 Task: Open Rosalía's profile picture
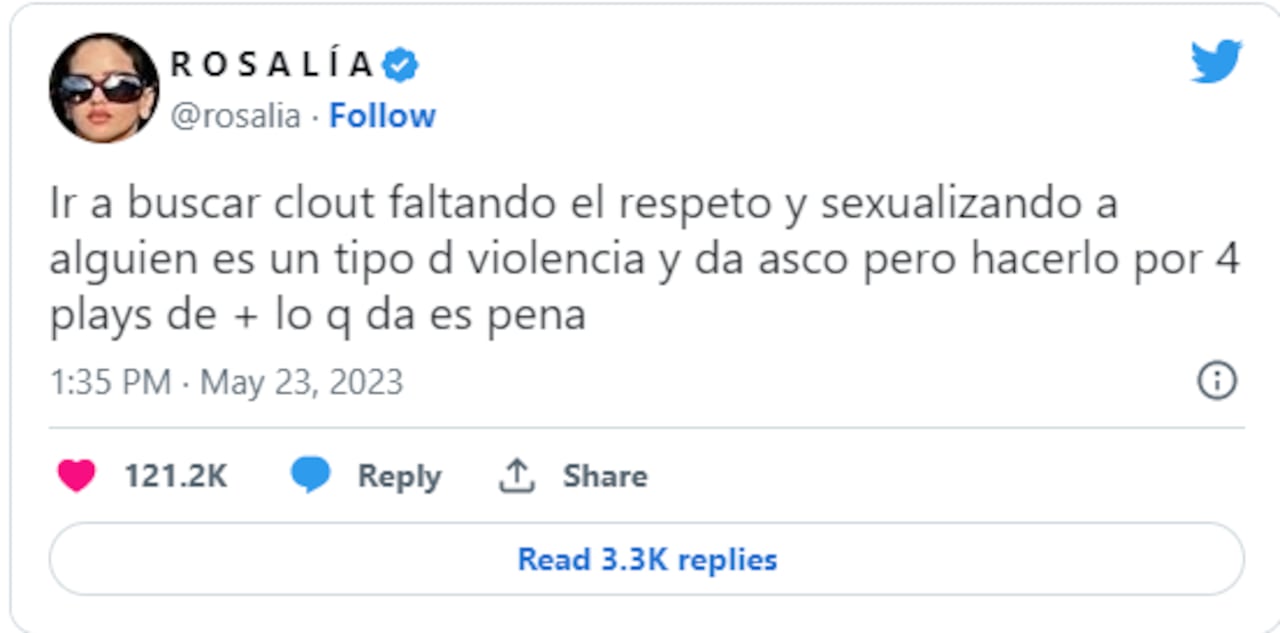[104, 88]
